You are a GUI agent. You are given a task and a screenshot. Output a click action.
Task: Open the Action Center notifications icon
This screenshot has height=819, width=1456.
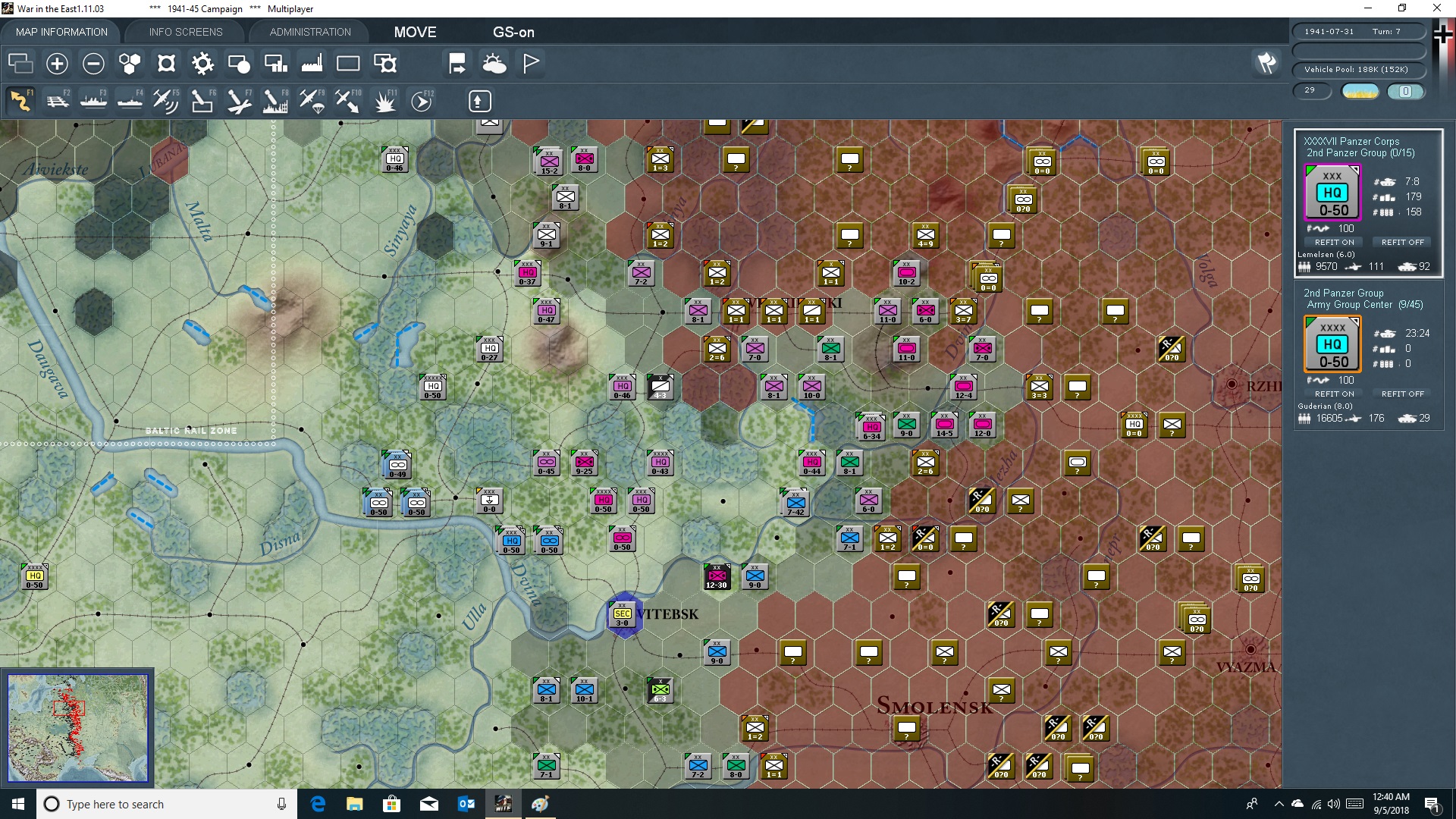point(1432,804)
